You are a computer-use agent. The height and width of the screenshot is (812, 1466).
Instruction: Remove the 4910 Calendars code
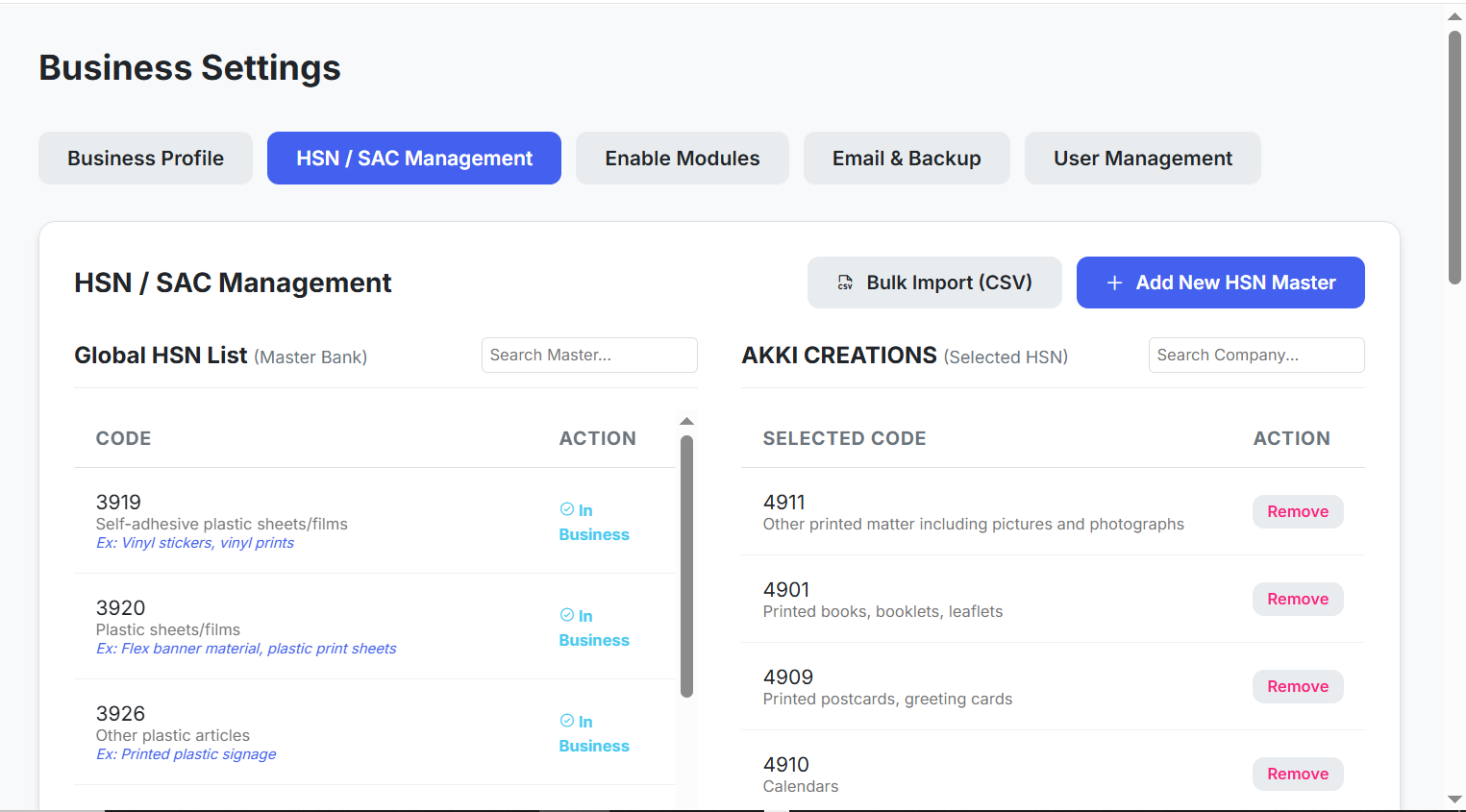point(1297,775)
